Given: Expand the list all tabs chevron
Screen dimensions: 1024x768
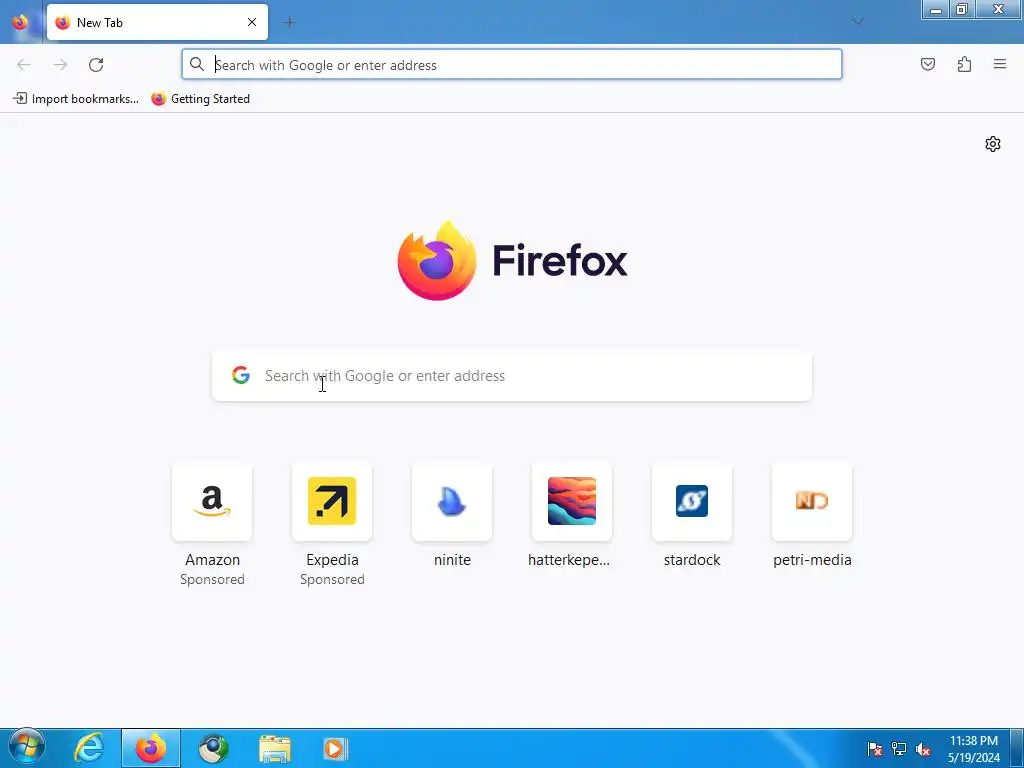Looking at the screenshot, I should (x=857, y=22).
